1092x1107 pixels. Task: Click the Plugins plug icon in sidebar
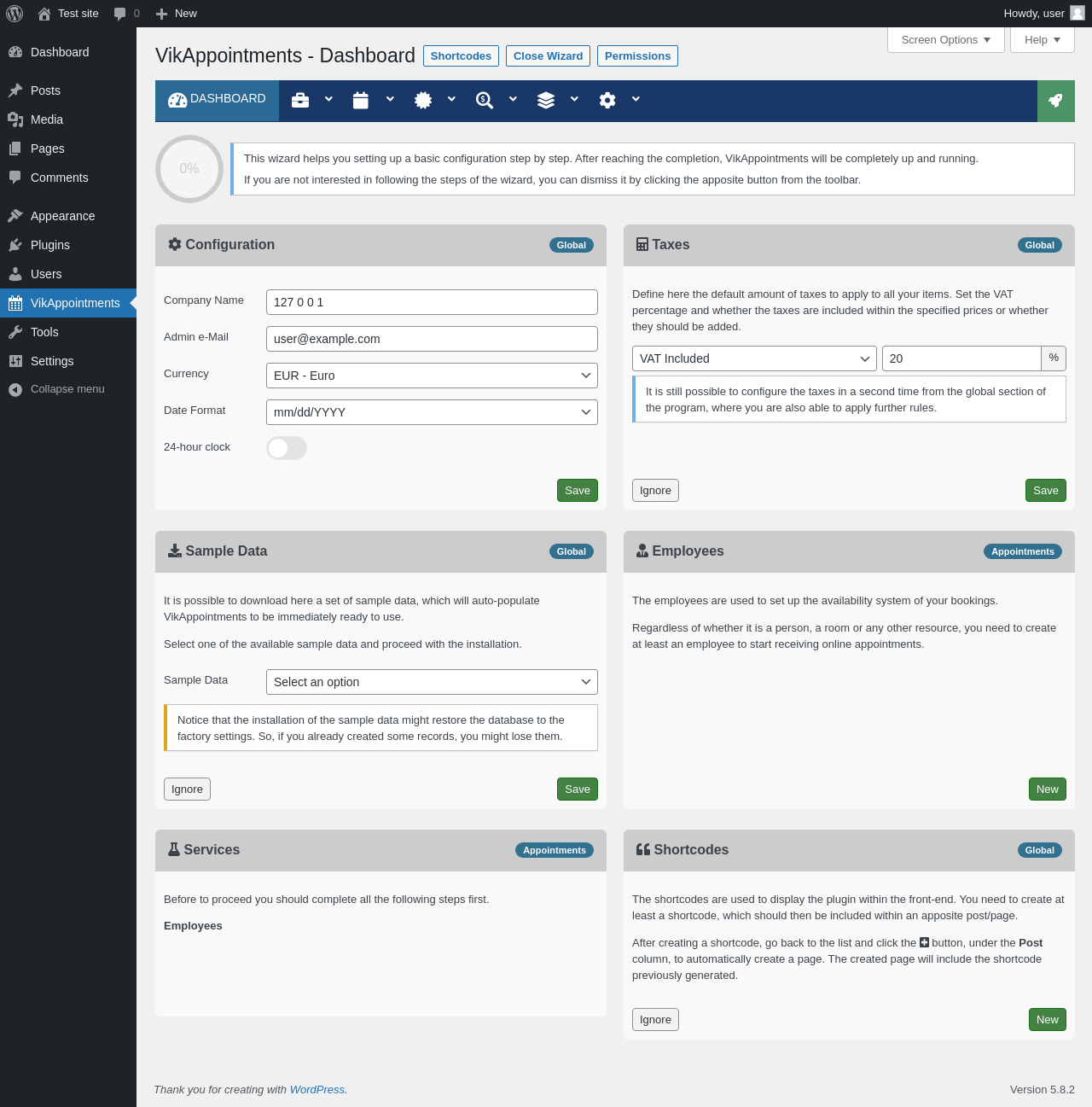[15, 245]
